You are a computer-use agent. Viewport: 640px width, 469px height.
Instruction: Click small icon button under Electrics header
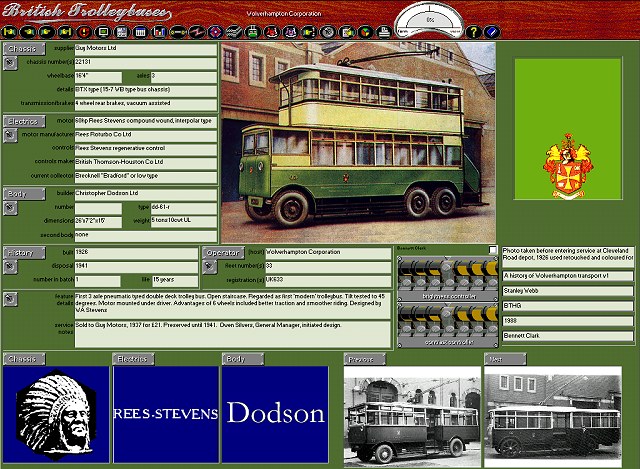click(11, 135)
